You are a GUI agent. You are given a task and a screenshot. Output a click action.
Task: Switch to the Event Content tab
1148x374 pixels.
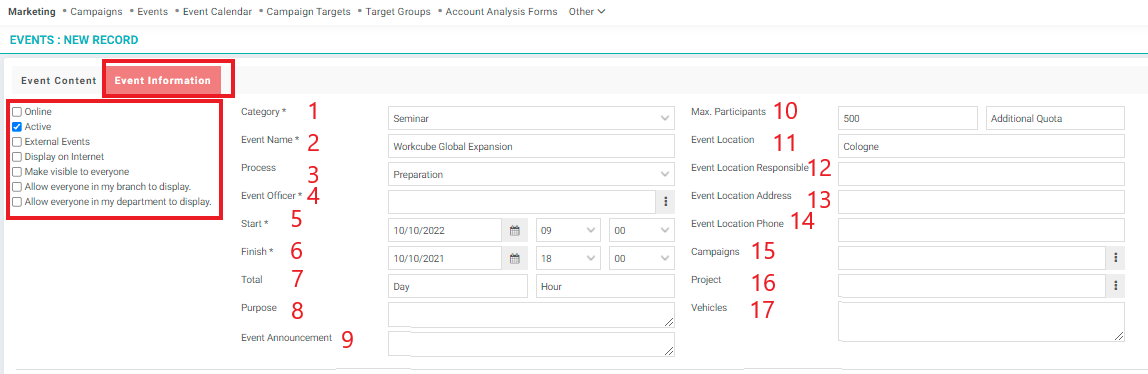click(59, 81)
